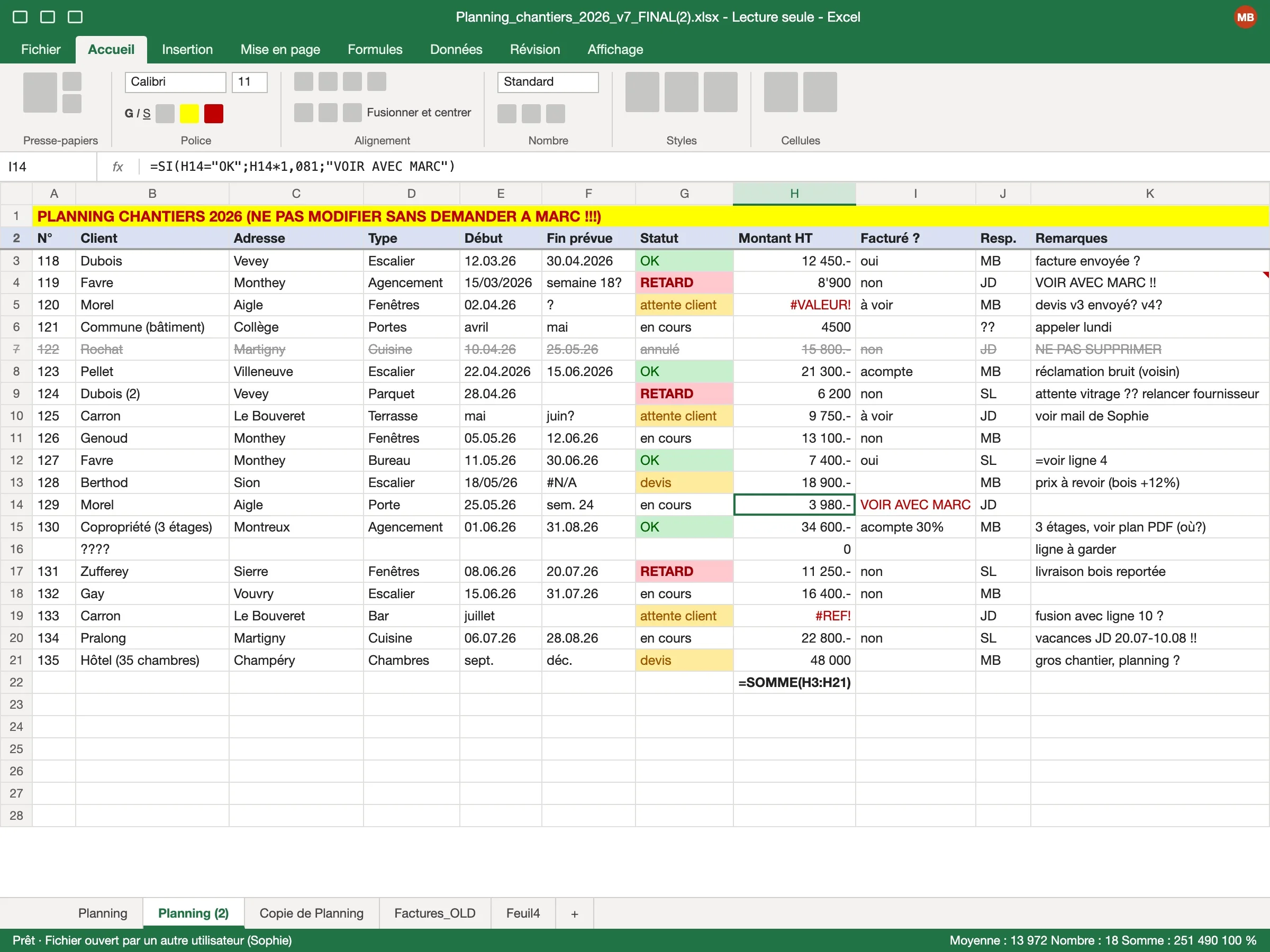Open the font size 11 box
The height and width of the screenshot is (952, 1270).
(249, 81)
